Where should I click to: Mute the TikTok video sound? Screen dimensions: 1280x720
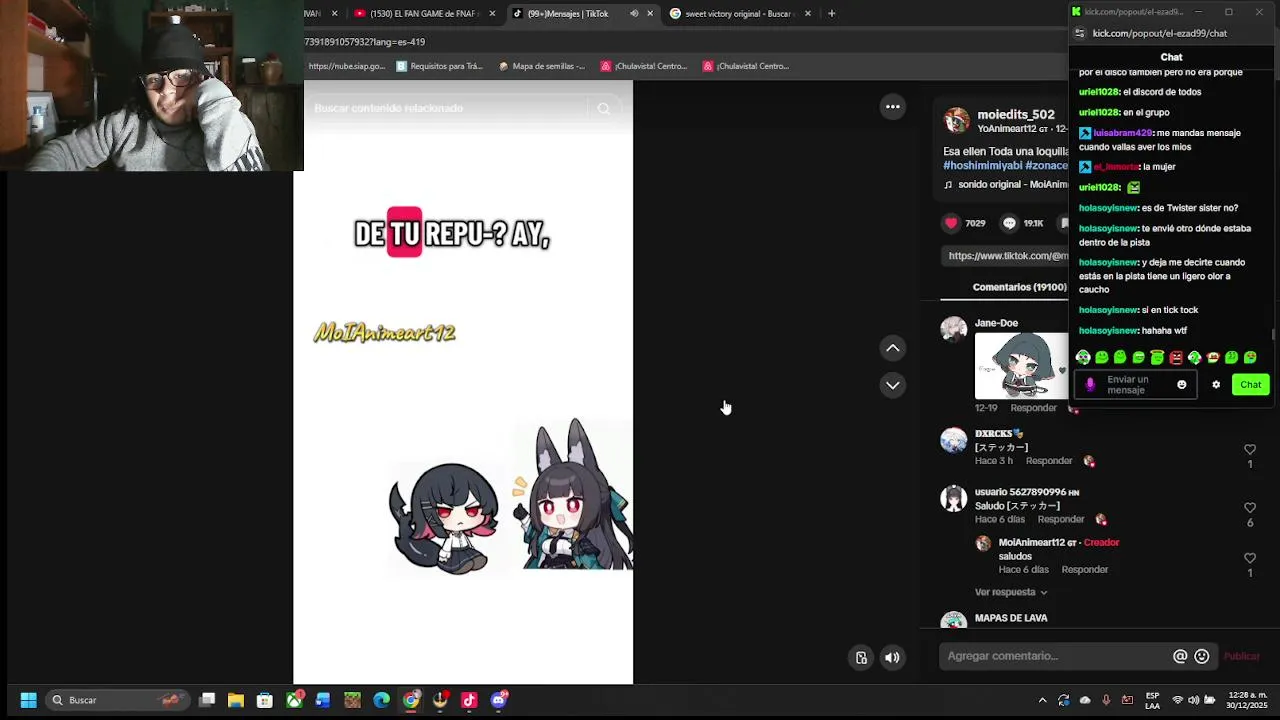[x=892, y=657]
